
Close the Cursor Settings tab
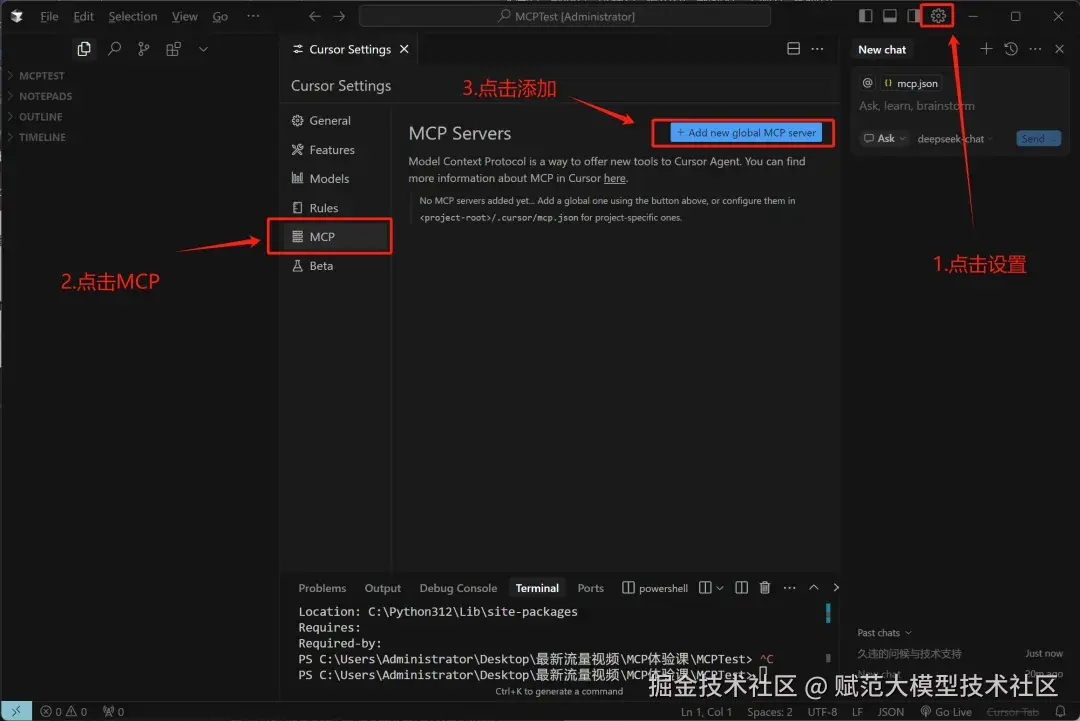point(404,49)
